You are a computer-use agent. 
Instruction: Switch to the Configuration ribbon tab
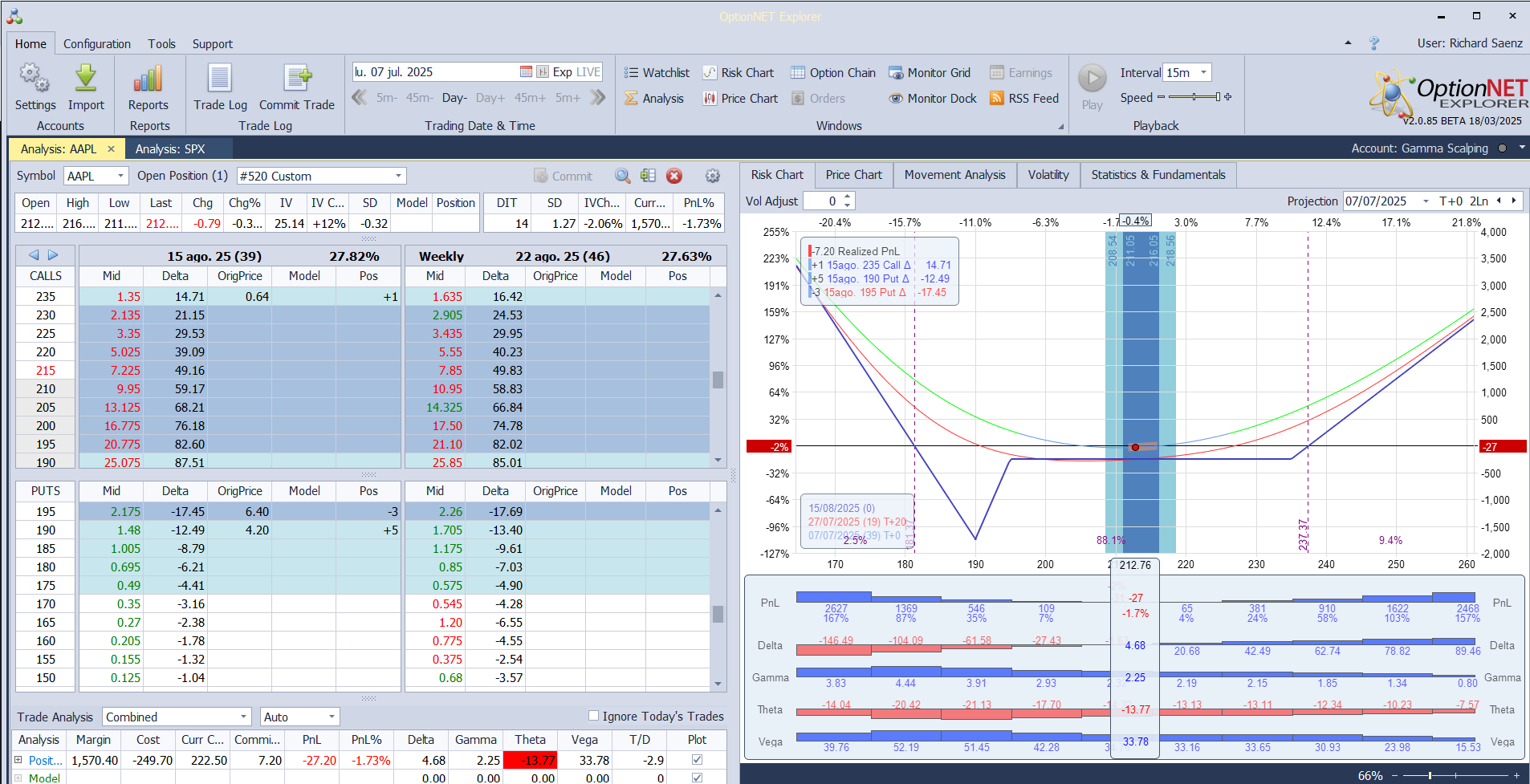pos(97,44)
